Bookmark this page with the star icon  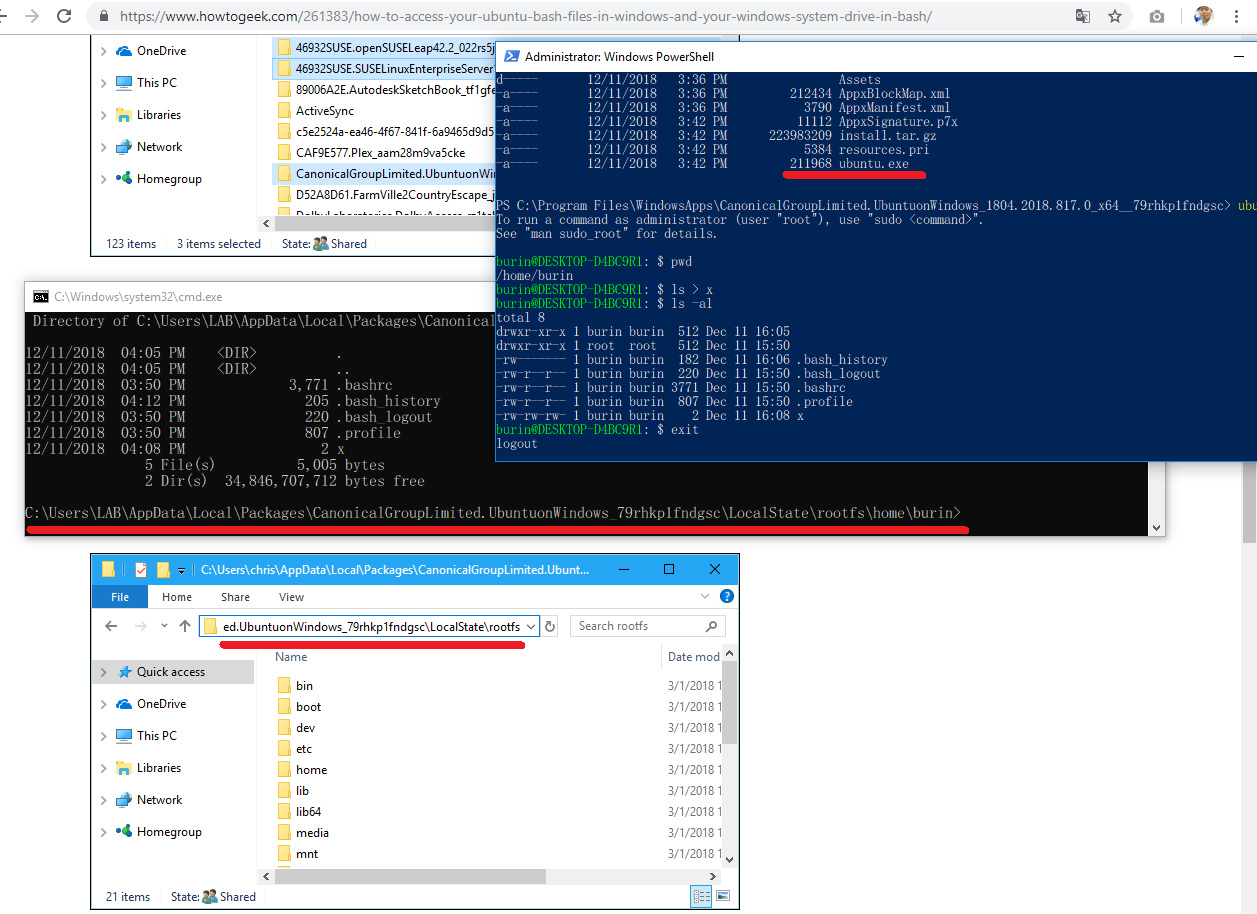1115,17
